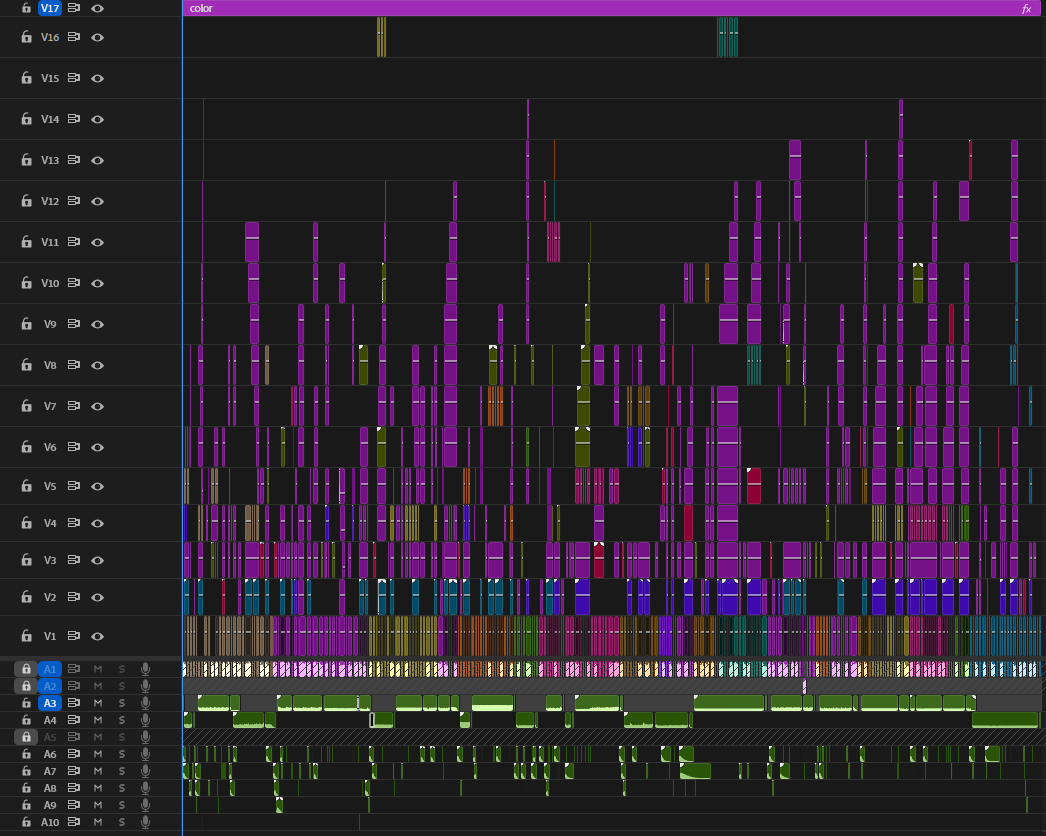Hide track V4 output
1046x836 pixels.
[97, 523]
